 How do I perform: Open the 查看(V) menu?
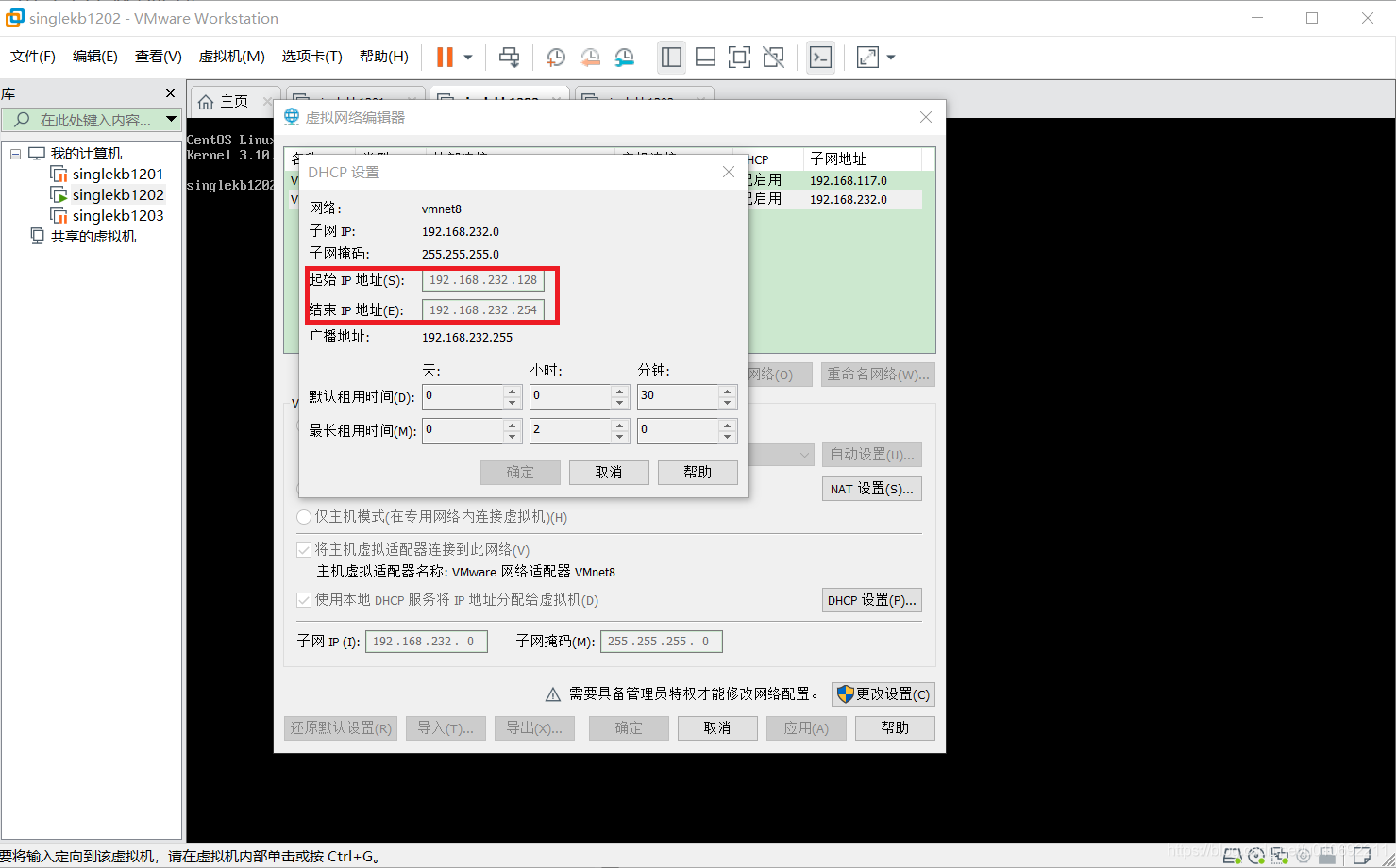pyautogui.click(x=159, y=57)
